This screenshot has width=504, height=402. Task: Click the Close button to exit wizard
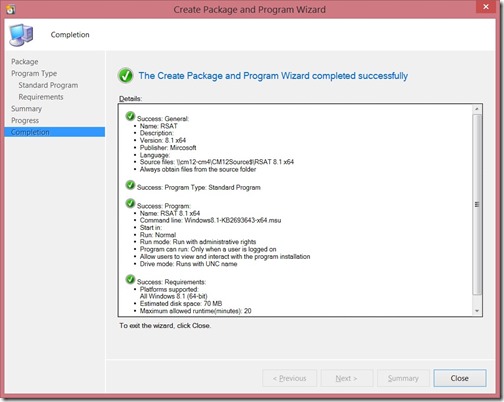pos(460,378)
